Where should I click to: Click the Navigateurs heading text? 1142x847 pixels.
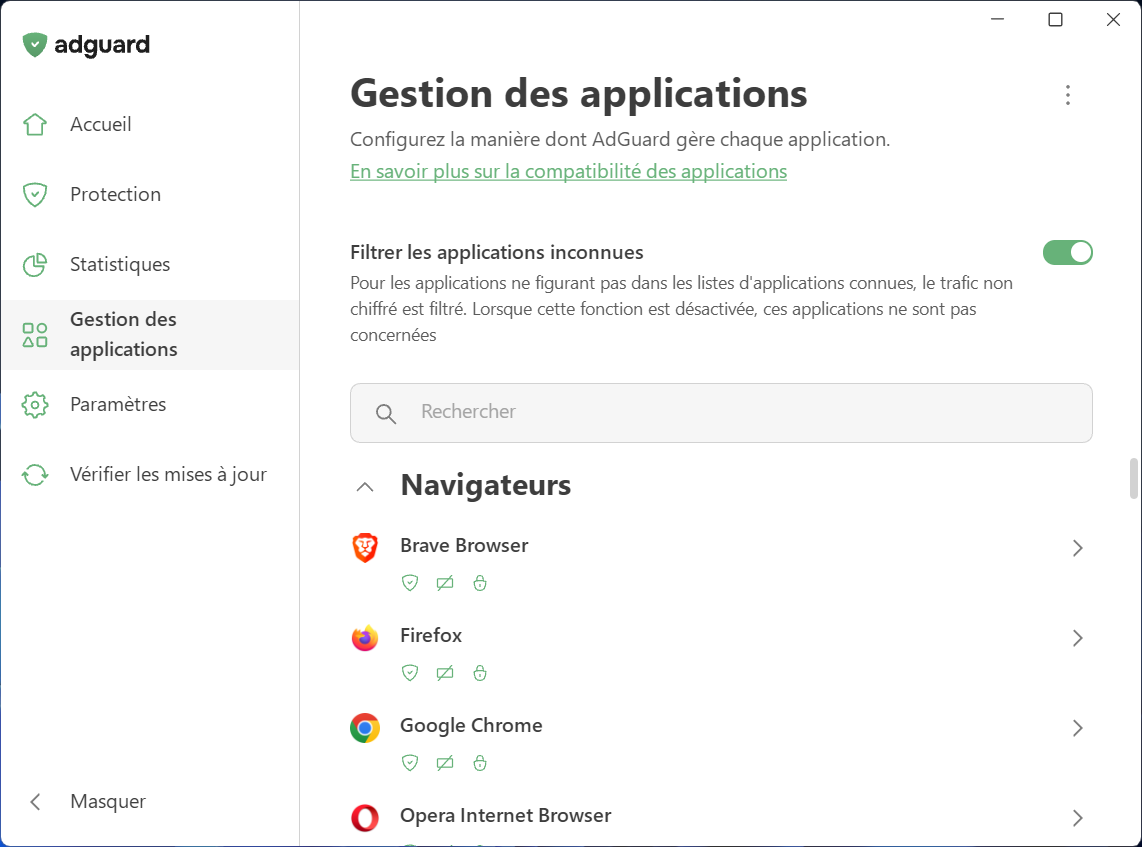coord(486,485)
